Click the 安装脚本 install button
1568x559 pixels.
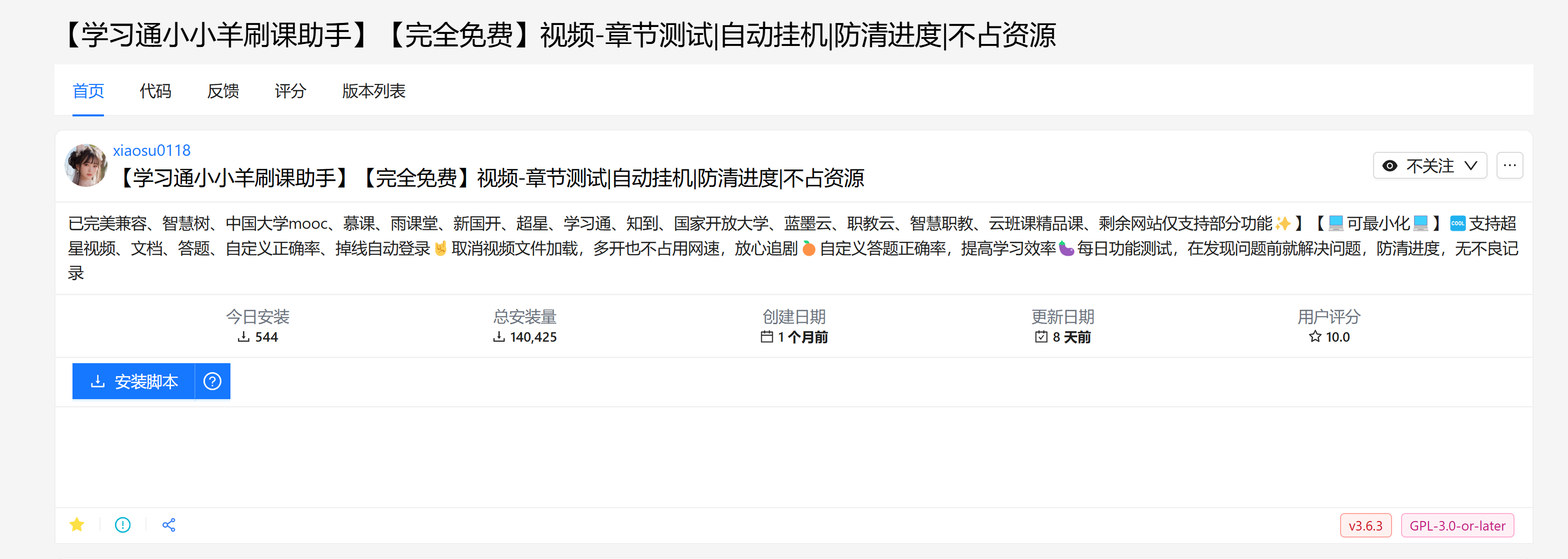(x=134, y=381)
